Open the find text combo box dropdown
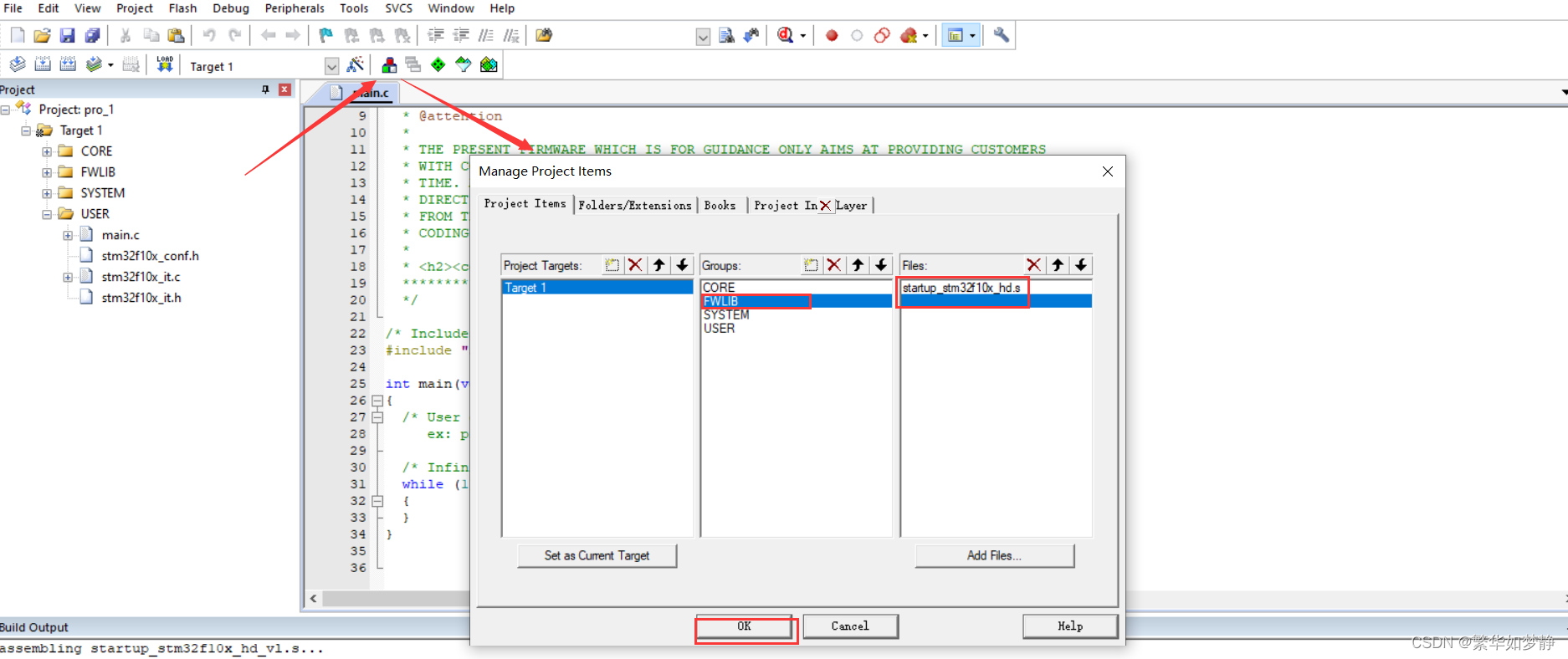The width and height of the screenshot is (1568, 659). (x=703, y=36)
